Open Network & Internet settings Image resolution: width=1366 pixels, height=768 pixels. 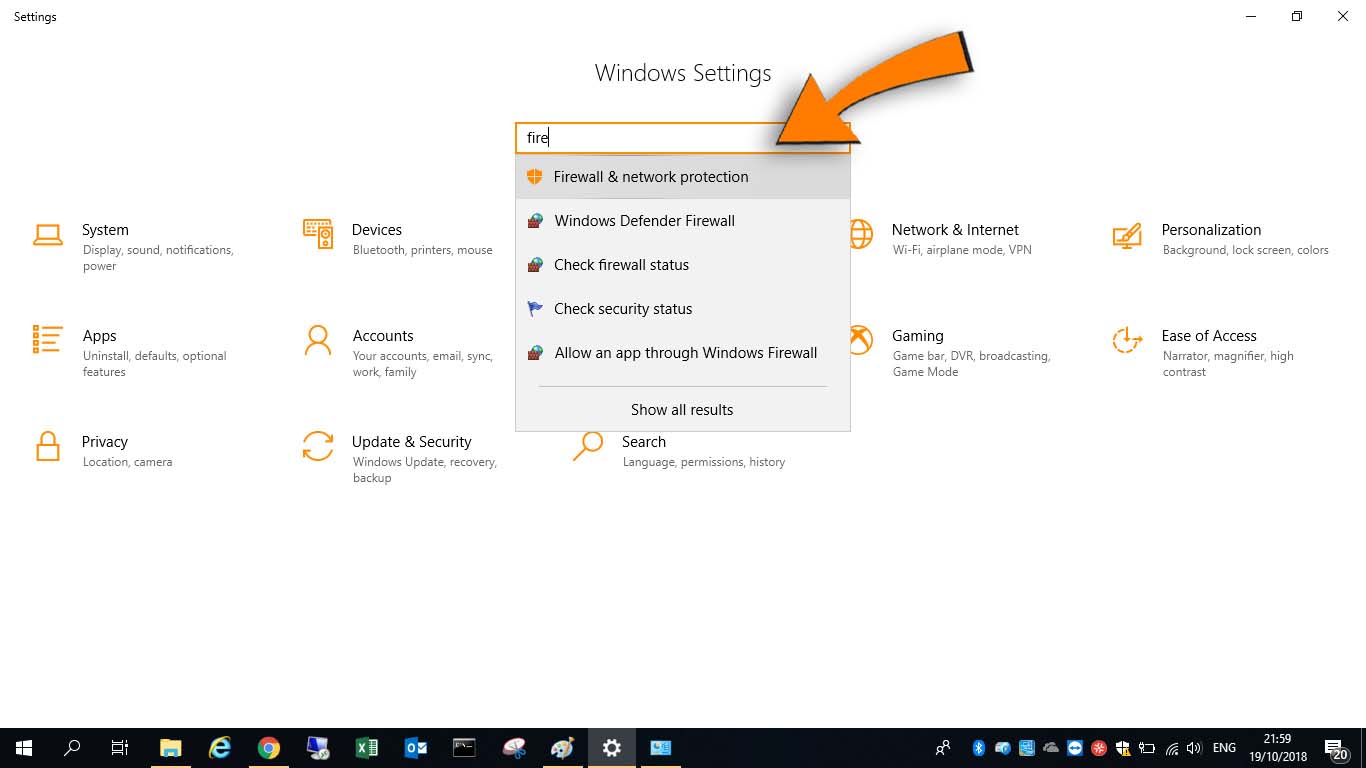(954, 230)
